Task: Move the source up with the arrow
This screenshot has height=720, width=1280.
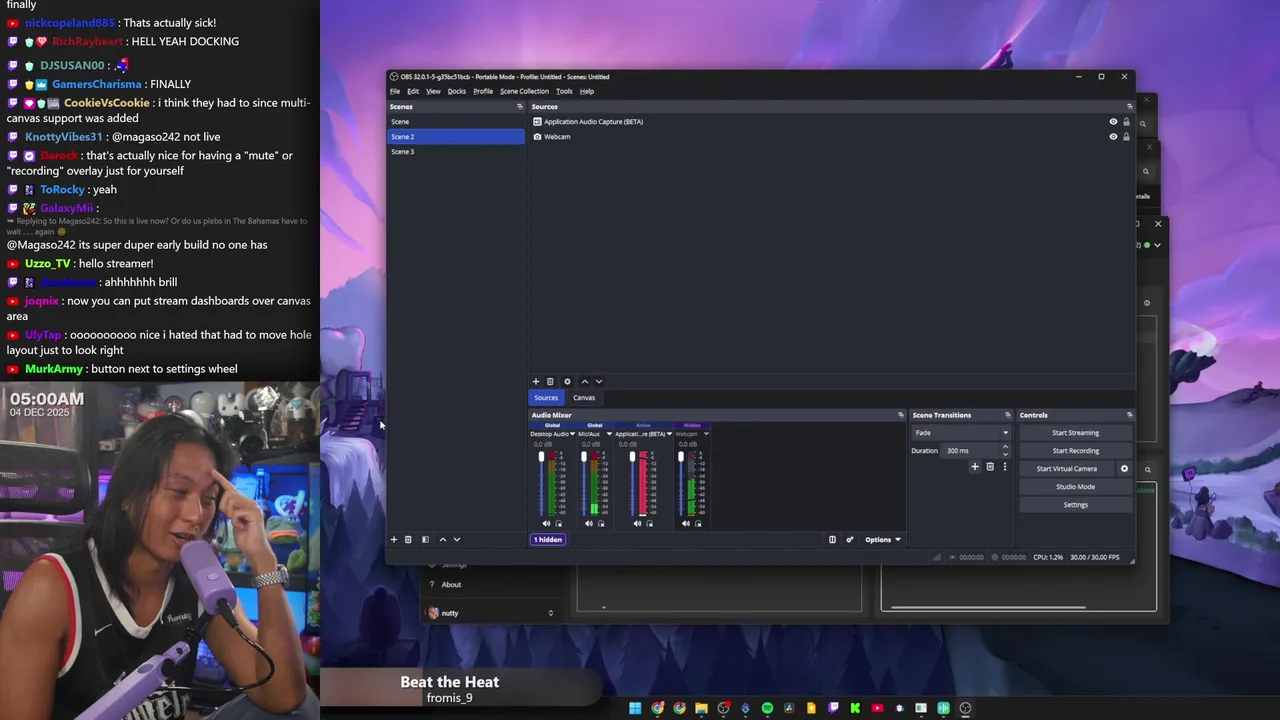Action: coord(585,381)
